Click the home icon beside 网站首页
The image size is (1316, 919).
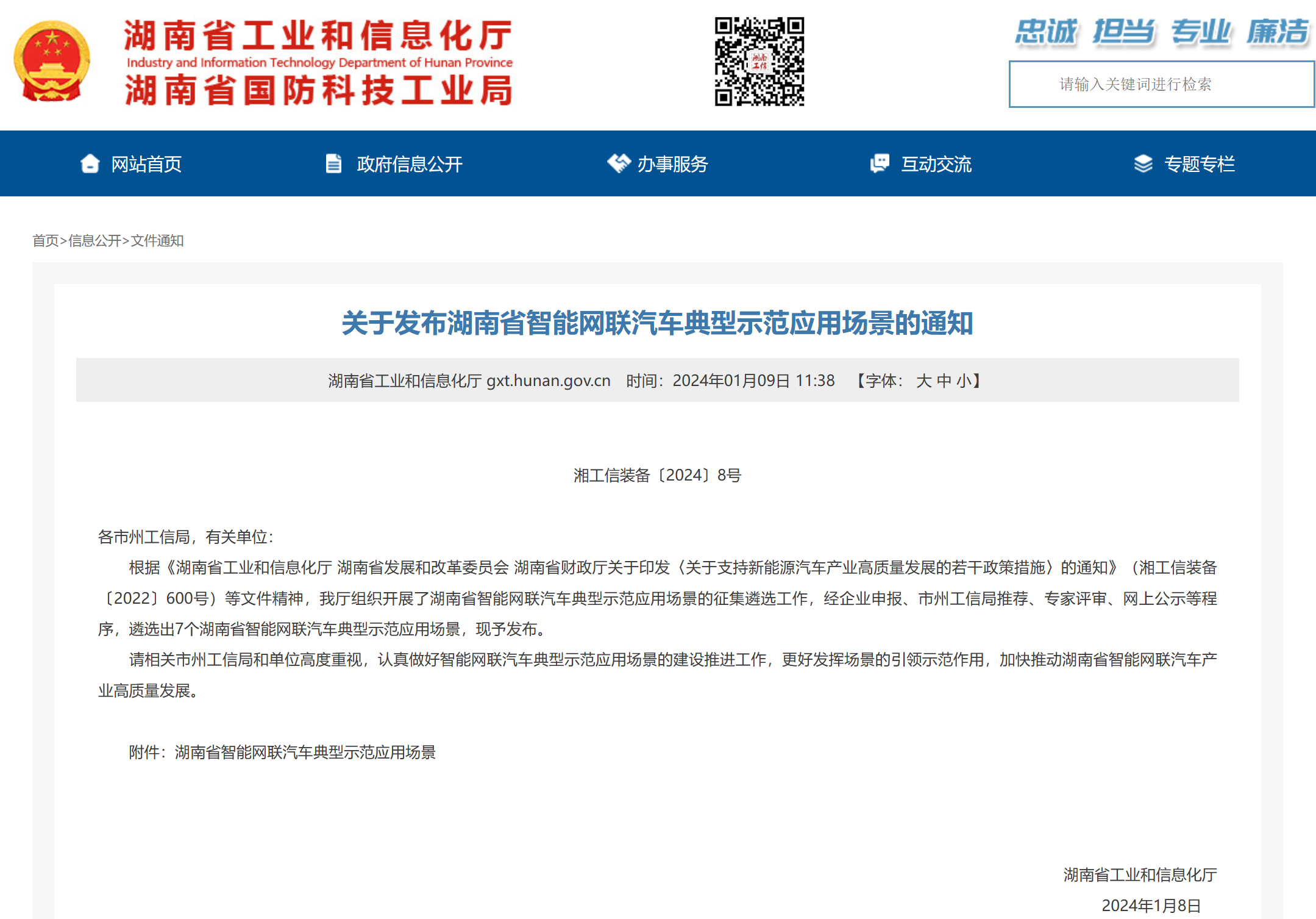click(x=90, y=163)
